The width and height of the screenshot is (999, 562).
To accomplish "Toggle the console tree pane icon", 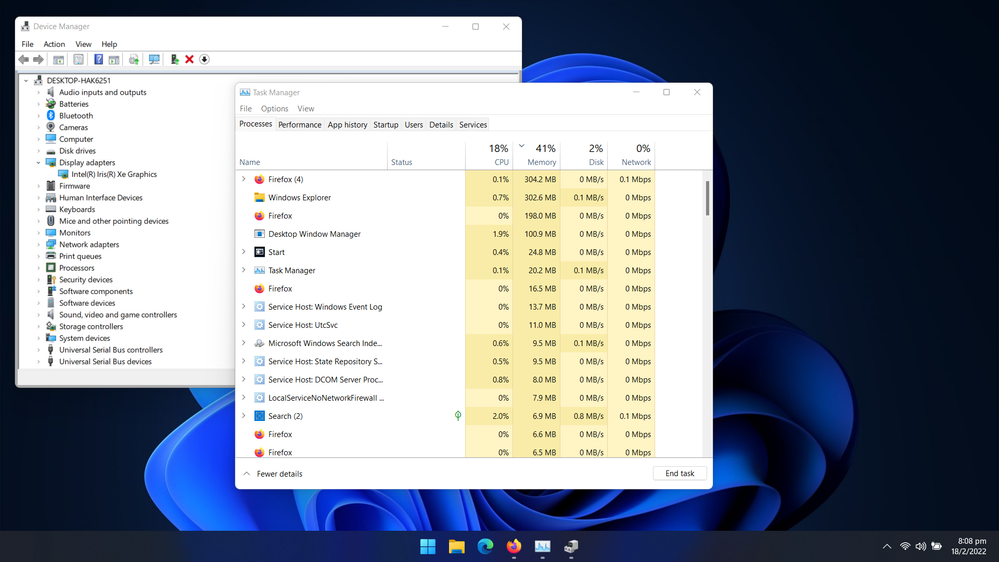I will pos(58,59).
